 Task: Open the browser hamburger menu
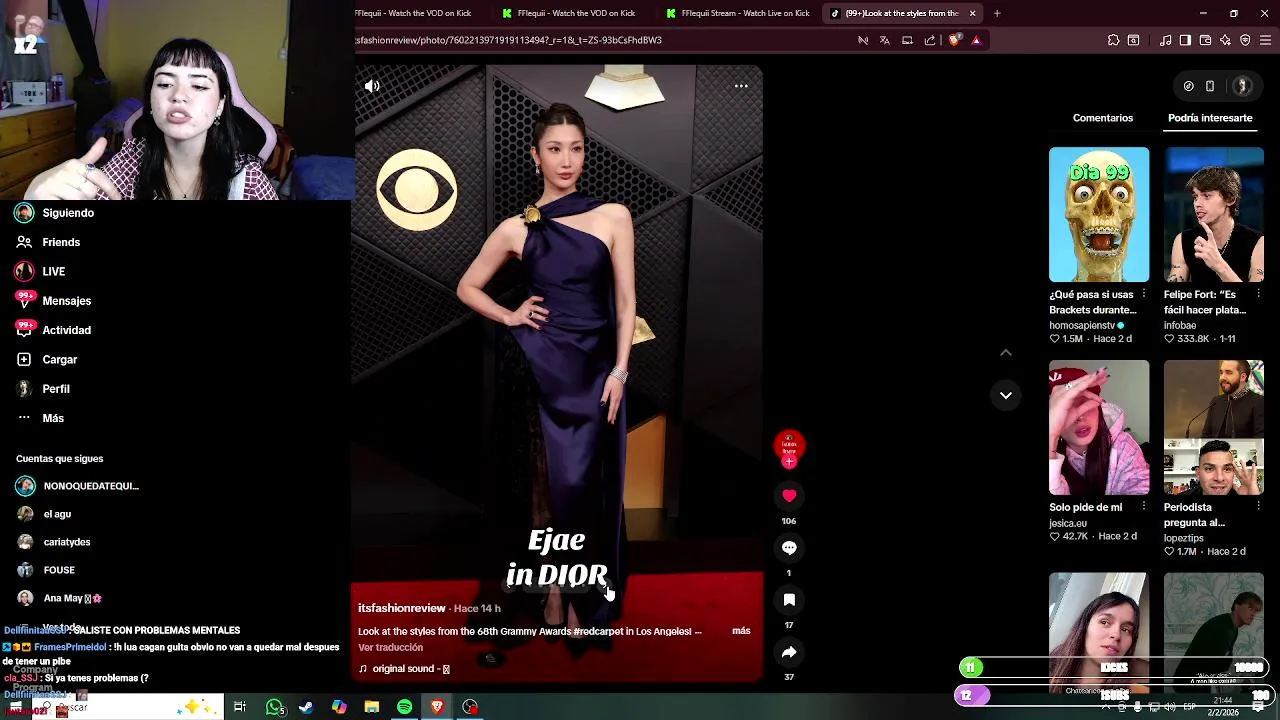tap(1265, 40)
